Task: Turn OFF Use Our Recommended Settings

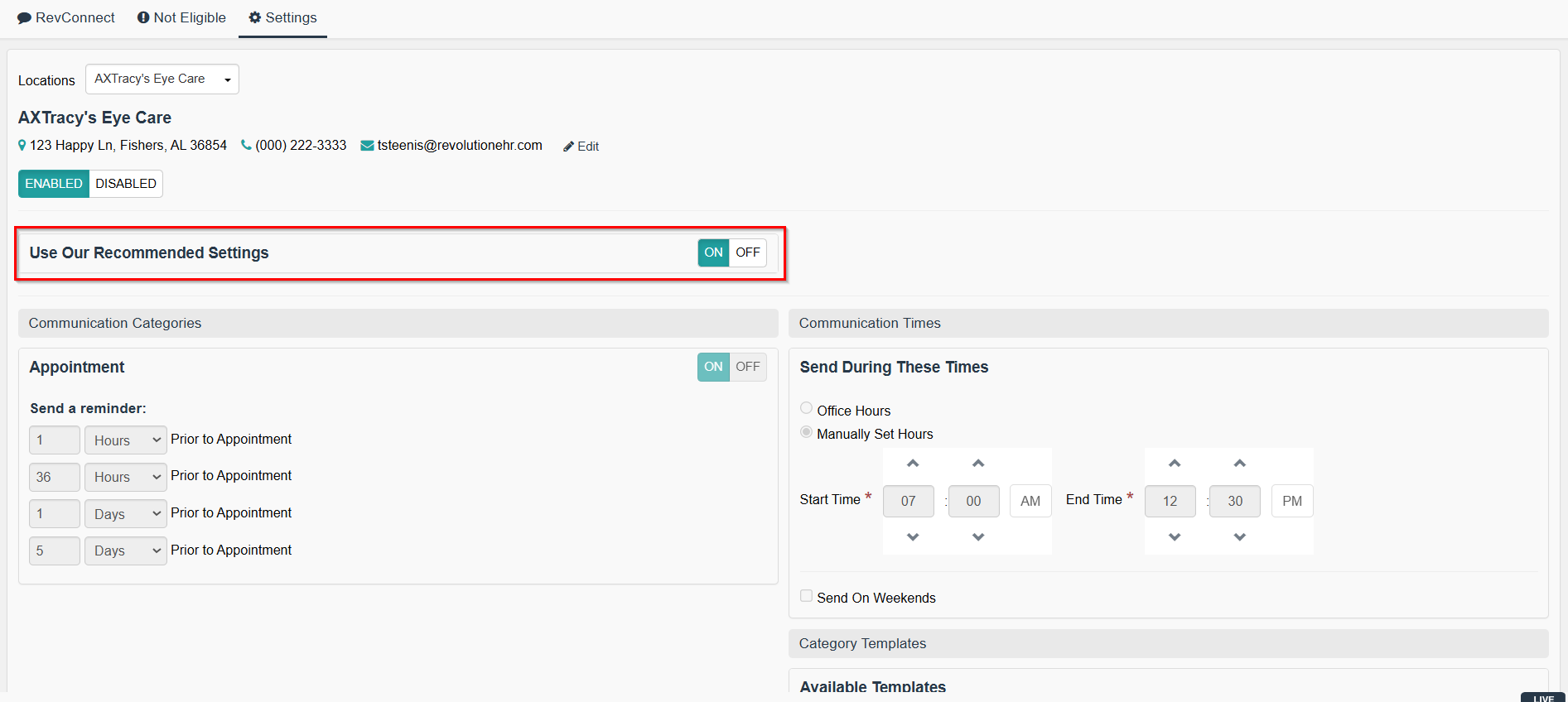Action: [x=747, y=252]
